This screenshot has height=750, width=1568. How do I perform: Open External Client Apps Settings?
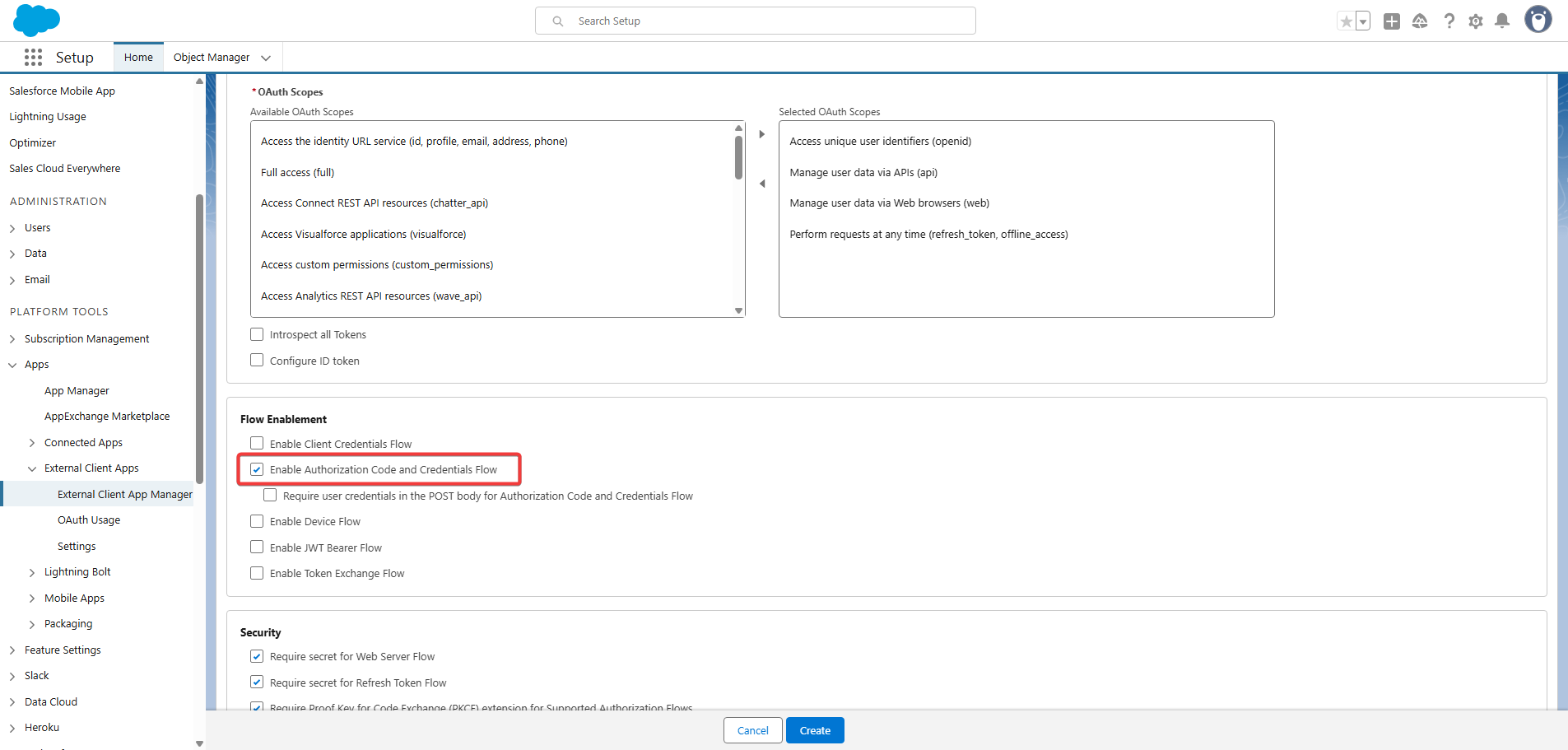tap(77, 547)
